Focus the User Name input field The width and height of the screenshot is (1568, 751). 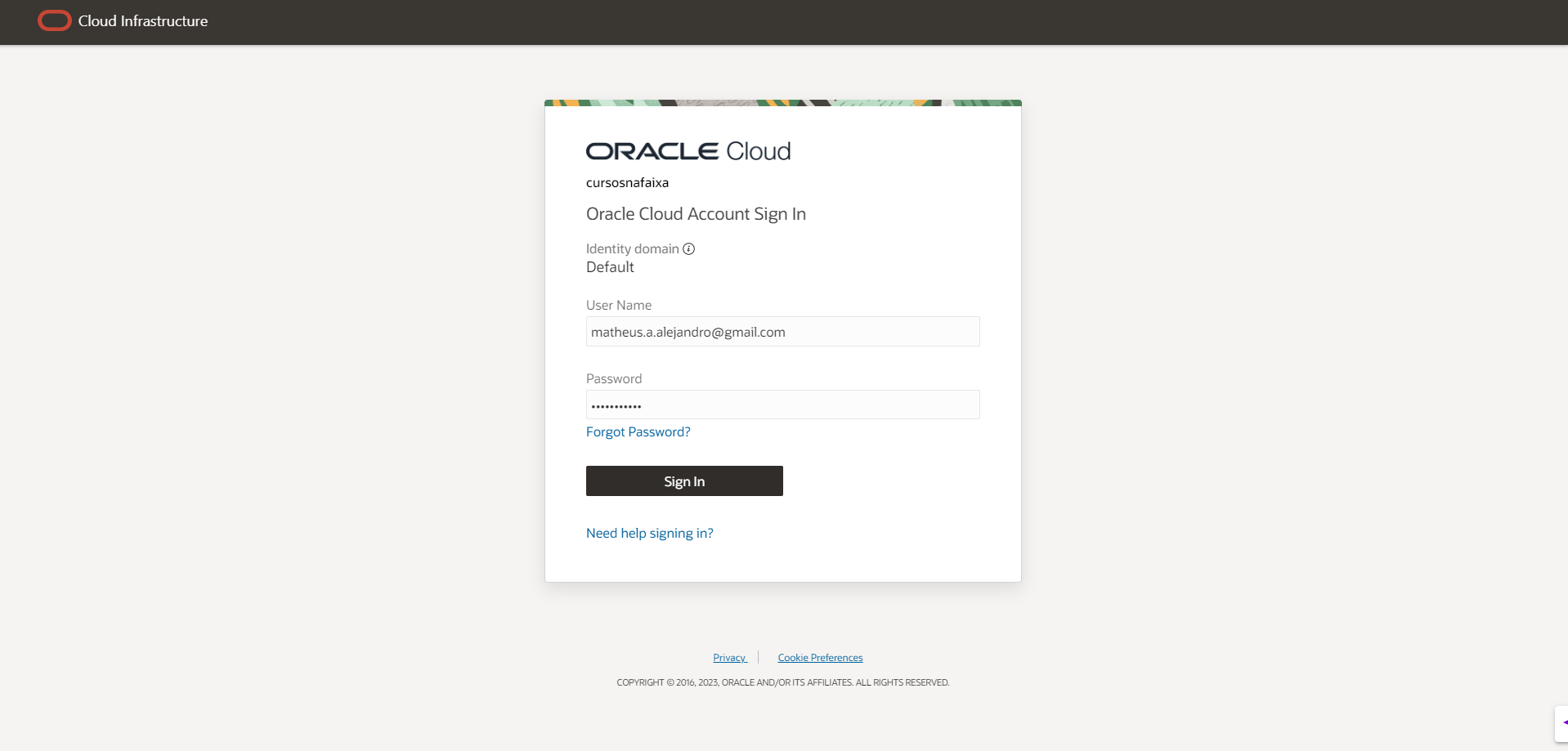click(782, 331)
